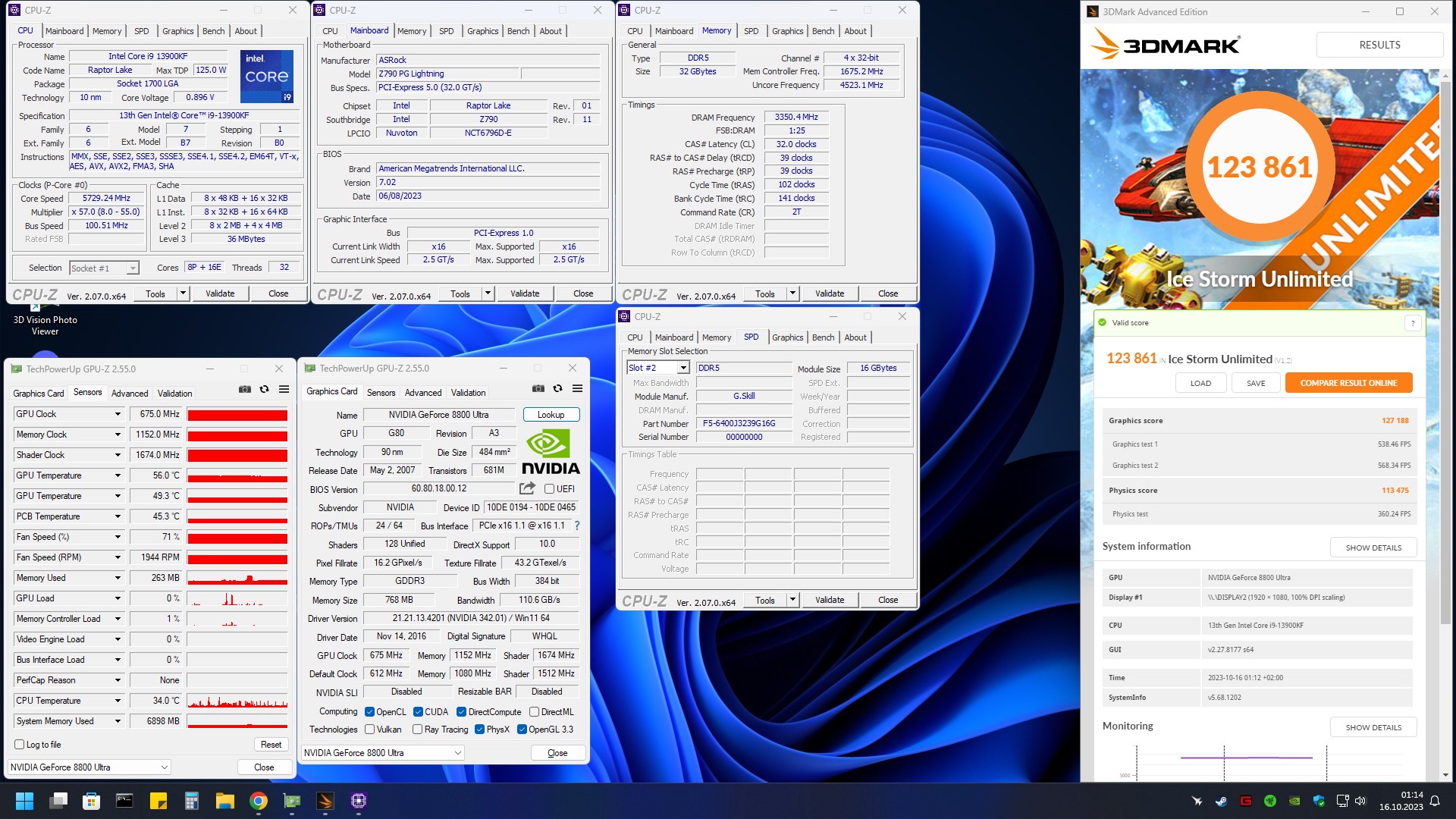Expand the Fan Speed (RPM) sensor dropdown

click(x=118, y=557)
